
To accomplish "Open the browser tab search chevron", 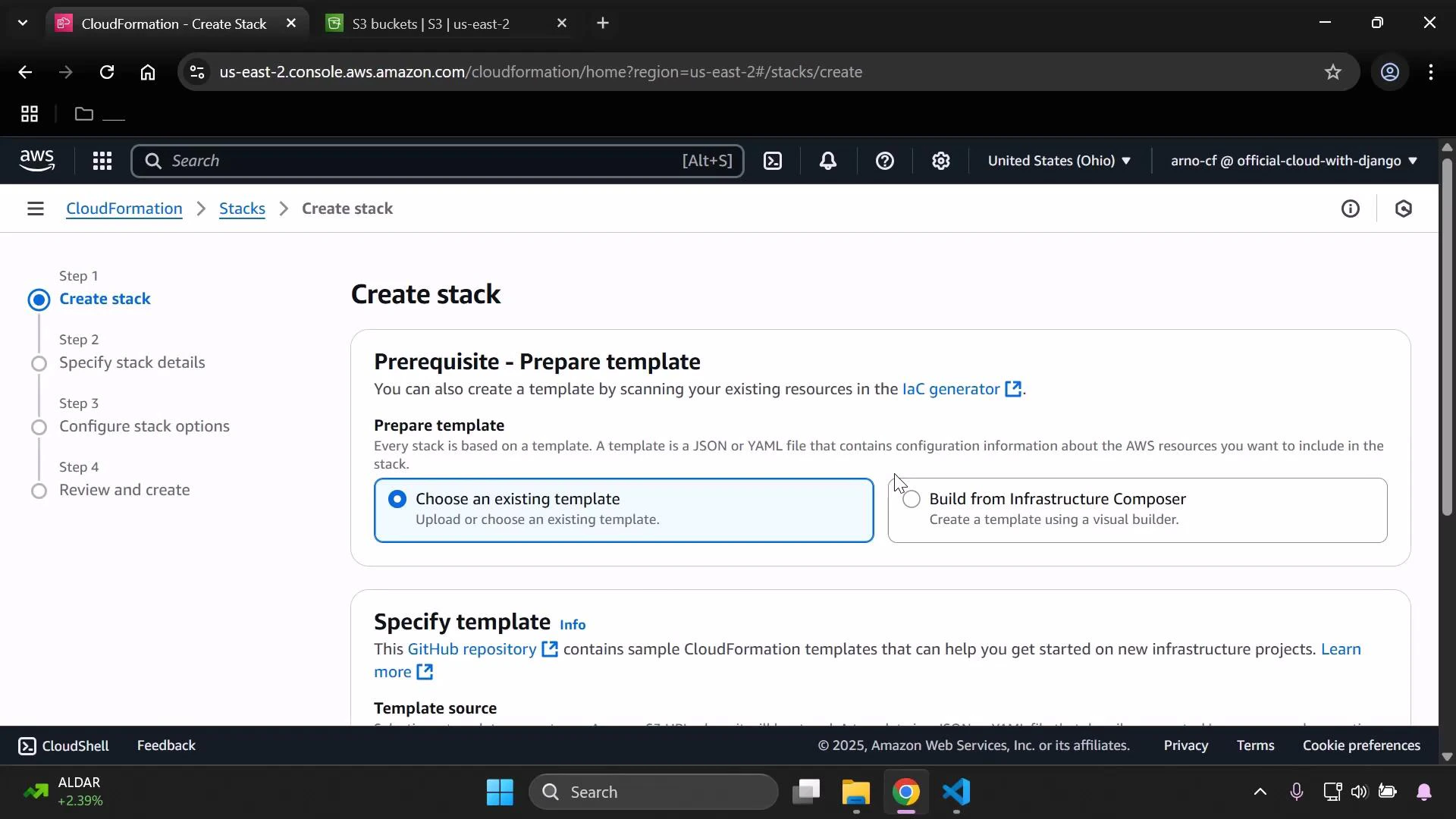I will pos(23,23).
